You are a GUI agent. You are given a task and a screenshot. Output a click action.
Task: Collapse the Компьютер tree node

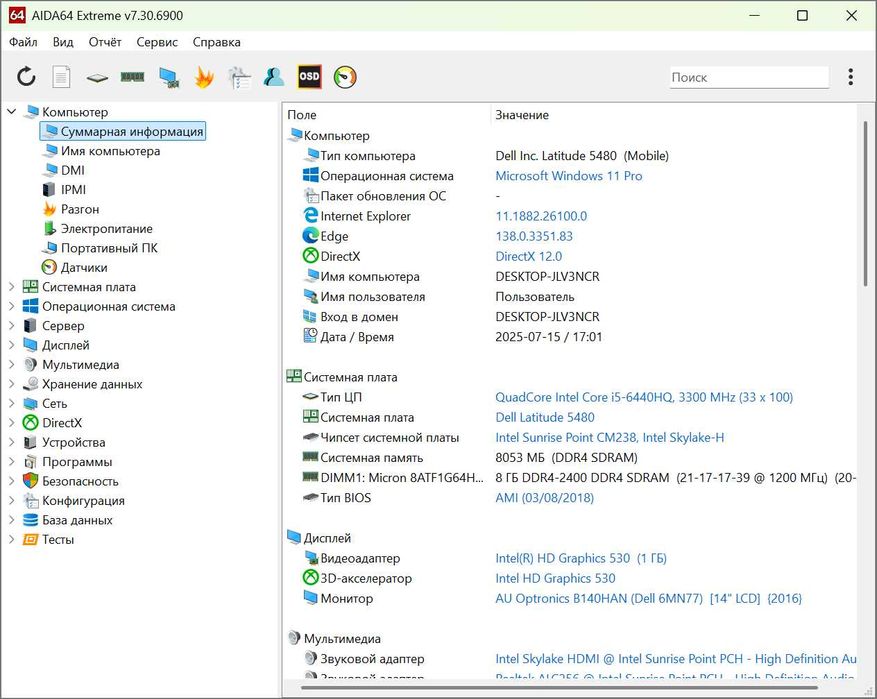point(11,112)
